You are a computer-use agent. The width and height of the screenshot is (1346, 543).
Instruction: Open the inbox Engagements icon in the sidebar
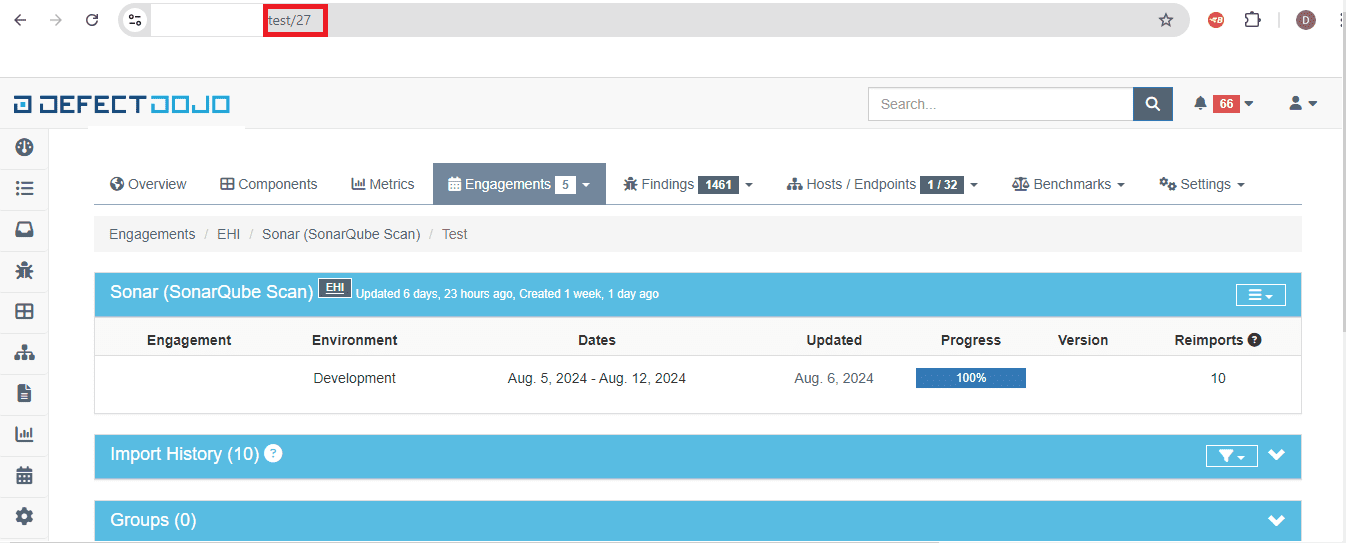(x=25, y=229)
